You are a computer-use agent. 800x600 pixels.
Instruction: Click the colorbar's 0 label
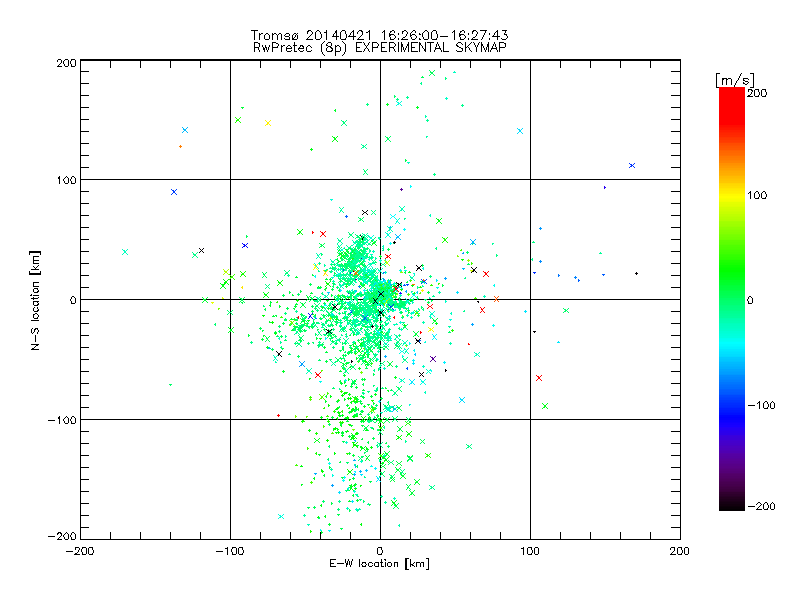pos(750,300)
